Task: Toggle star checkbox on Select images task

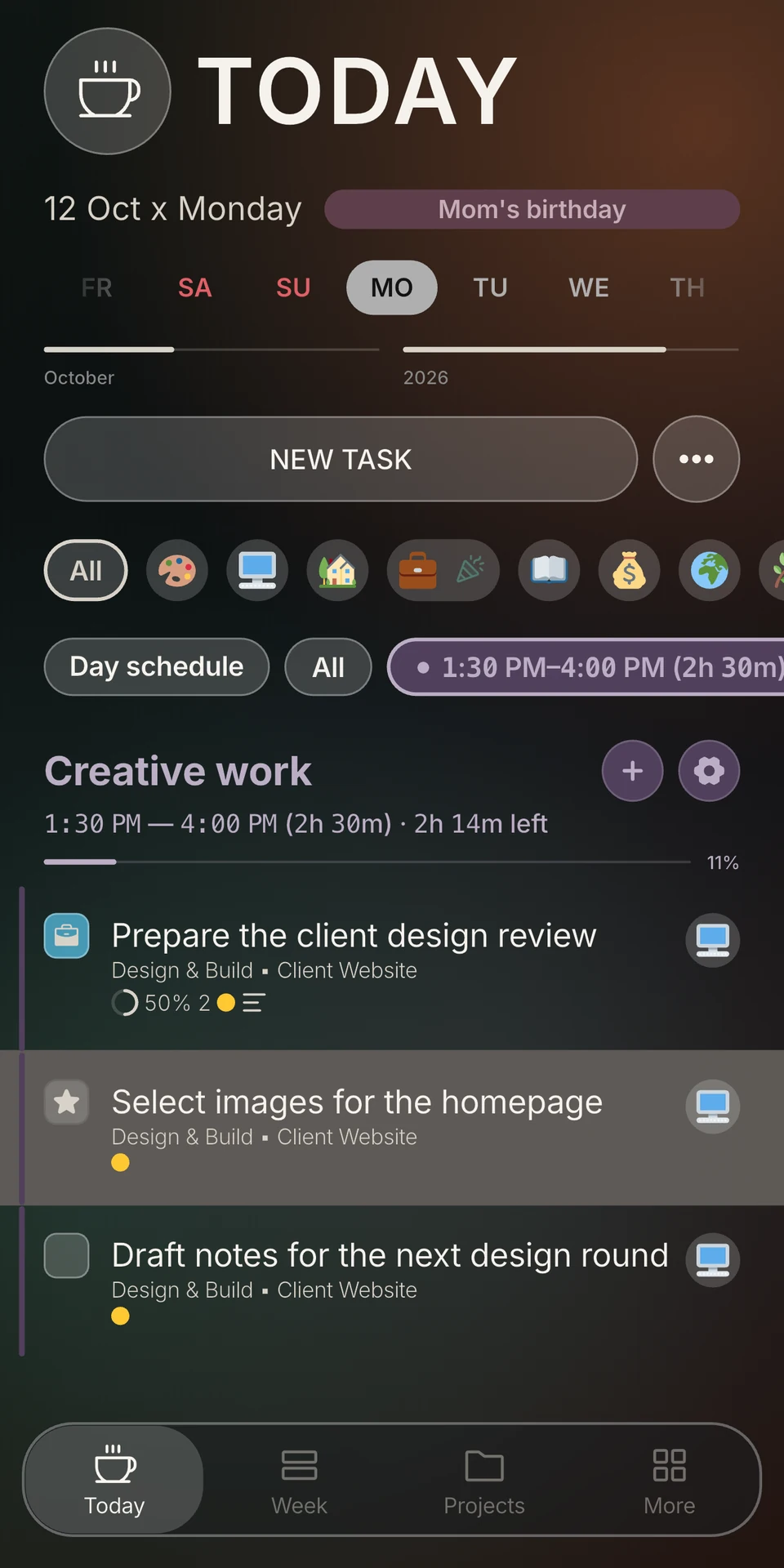Action: point(66,1102)
